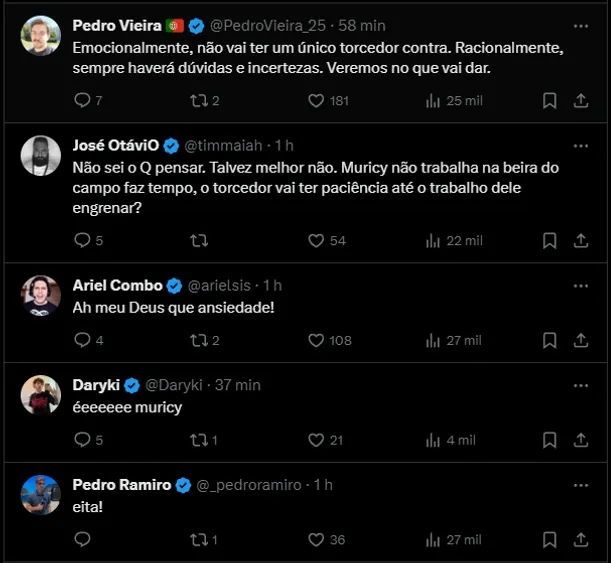Viewport: 611px width, 563px height.
Task: Share Daryki's tweet
Action: 581,440
